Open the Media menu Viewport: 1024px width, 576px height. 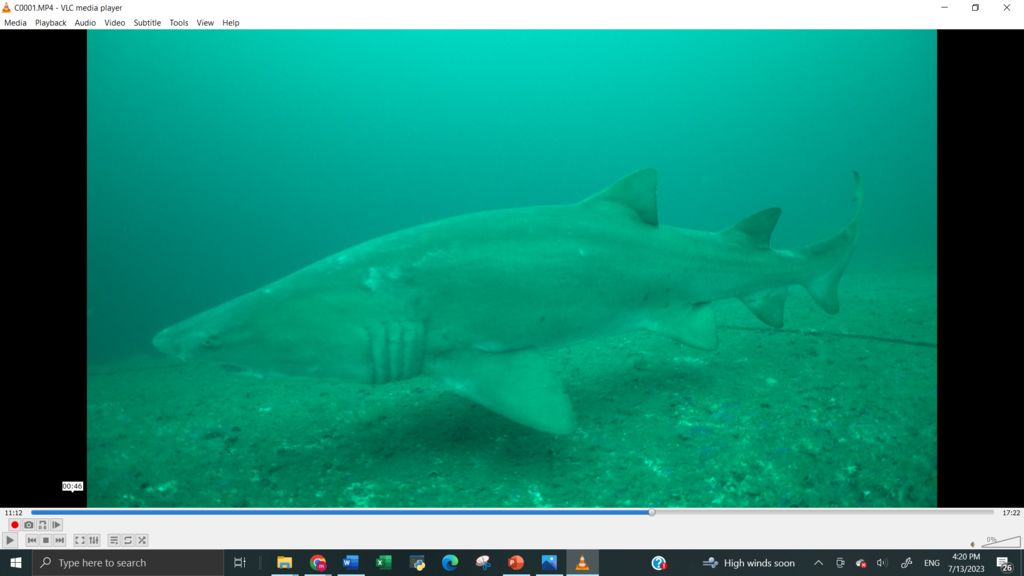tap(15, 22)
